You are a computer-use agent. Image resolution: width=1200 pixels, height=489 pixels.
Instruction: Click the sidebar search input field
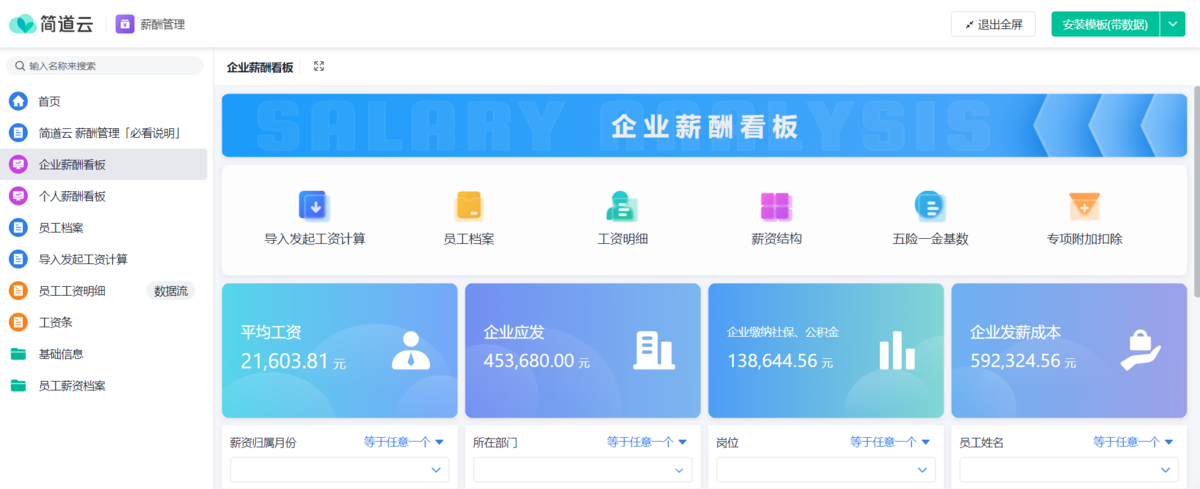click(x=110, y=66)
